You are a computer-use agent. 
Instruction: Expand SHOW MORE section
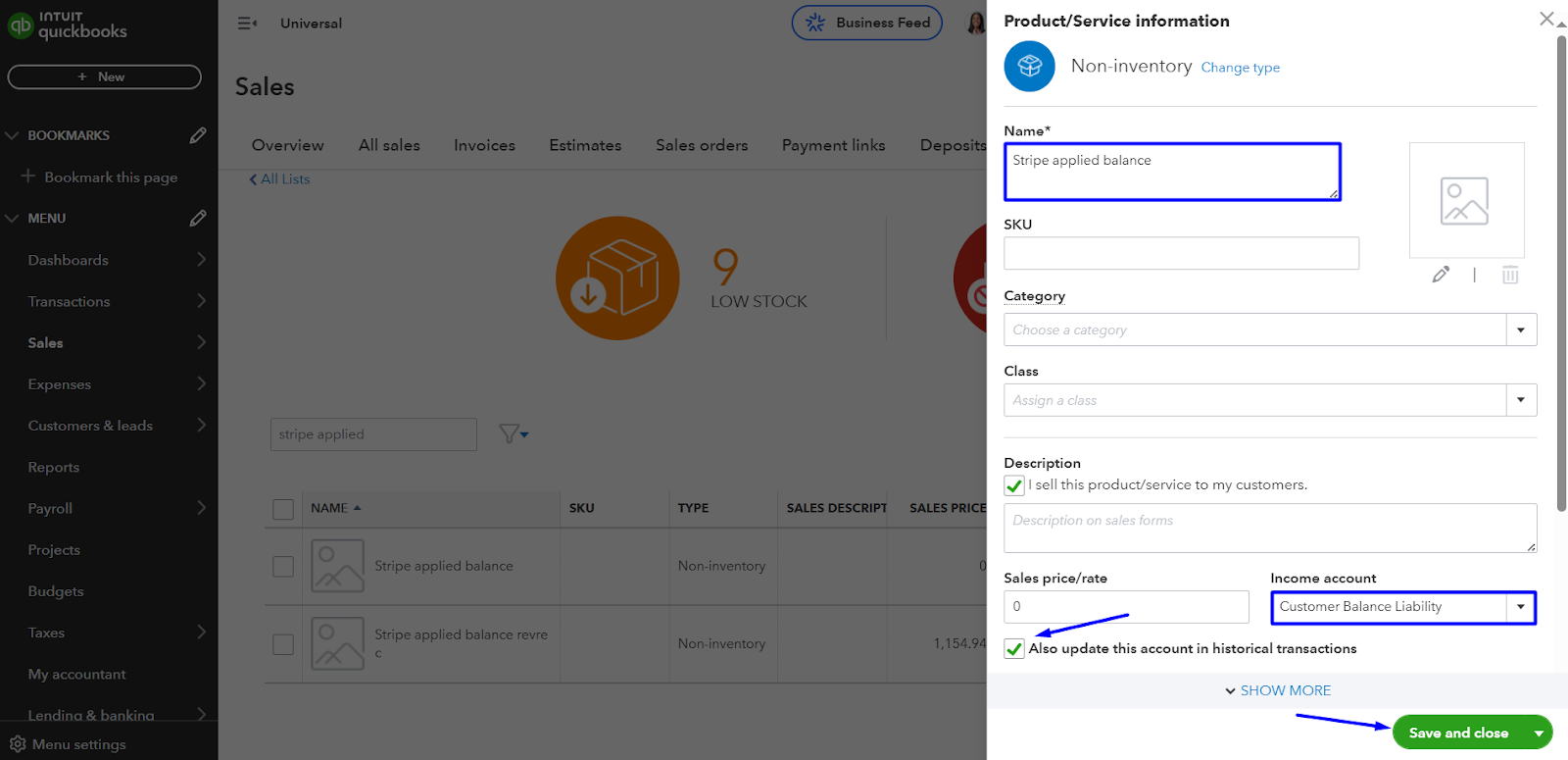click(x=1278, y=690)
